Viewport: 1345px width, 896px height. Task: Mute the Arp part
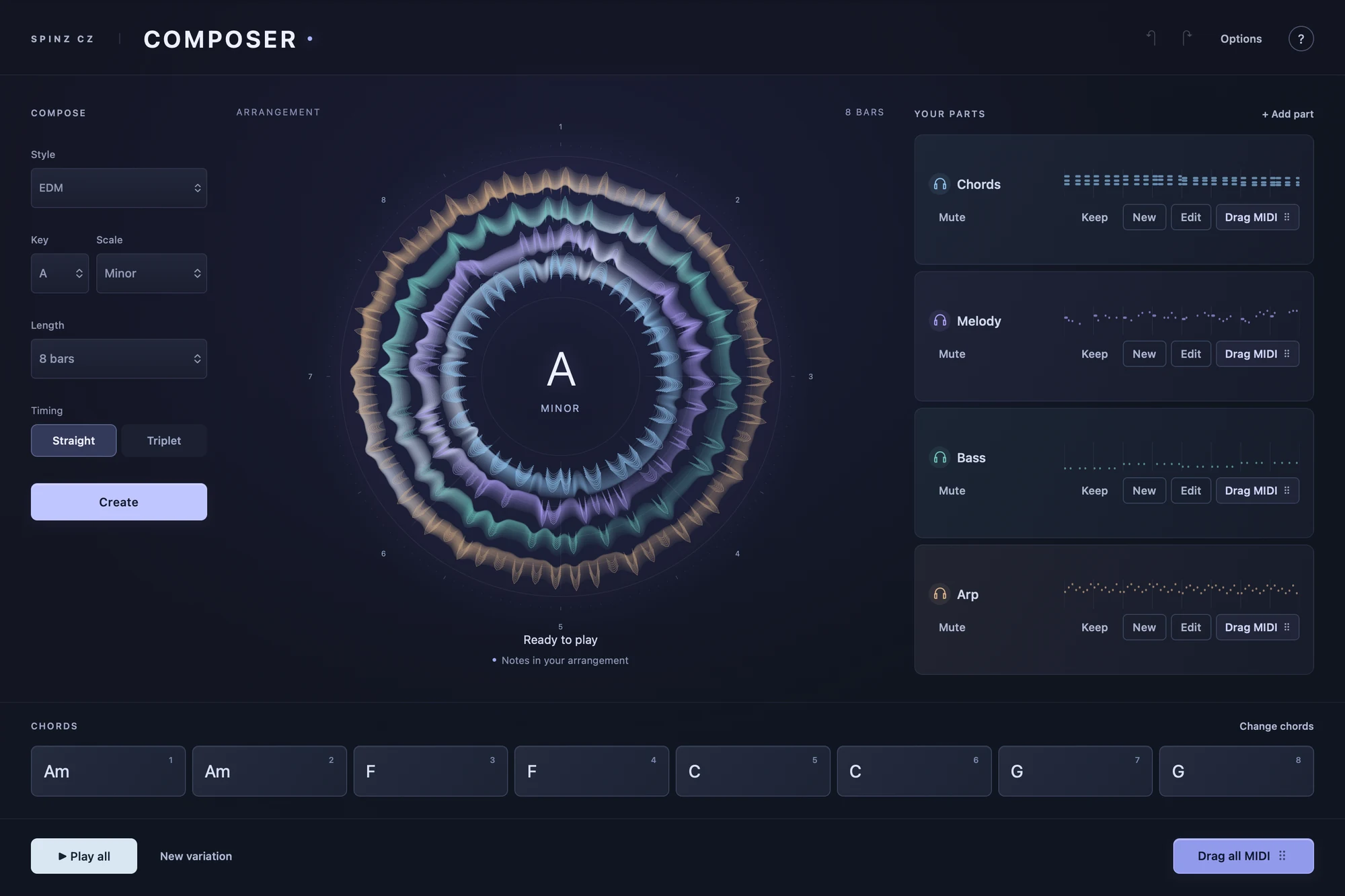952,627
